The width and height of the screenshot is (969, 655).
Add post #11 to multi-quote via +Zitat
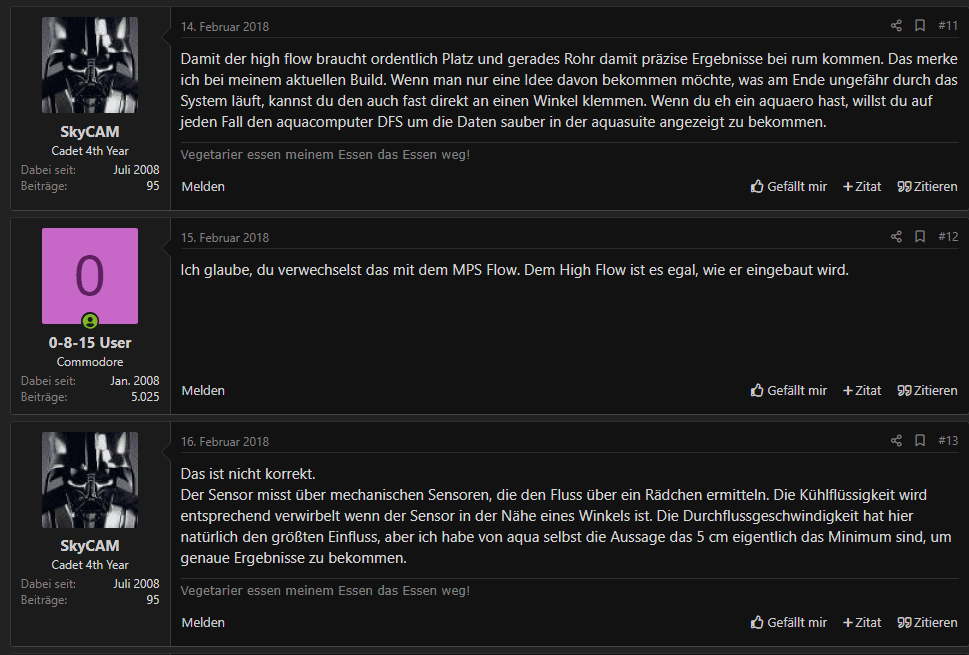tap(862, 187)
